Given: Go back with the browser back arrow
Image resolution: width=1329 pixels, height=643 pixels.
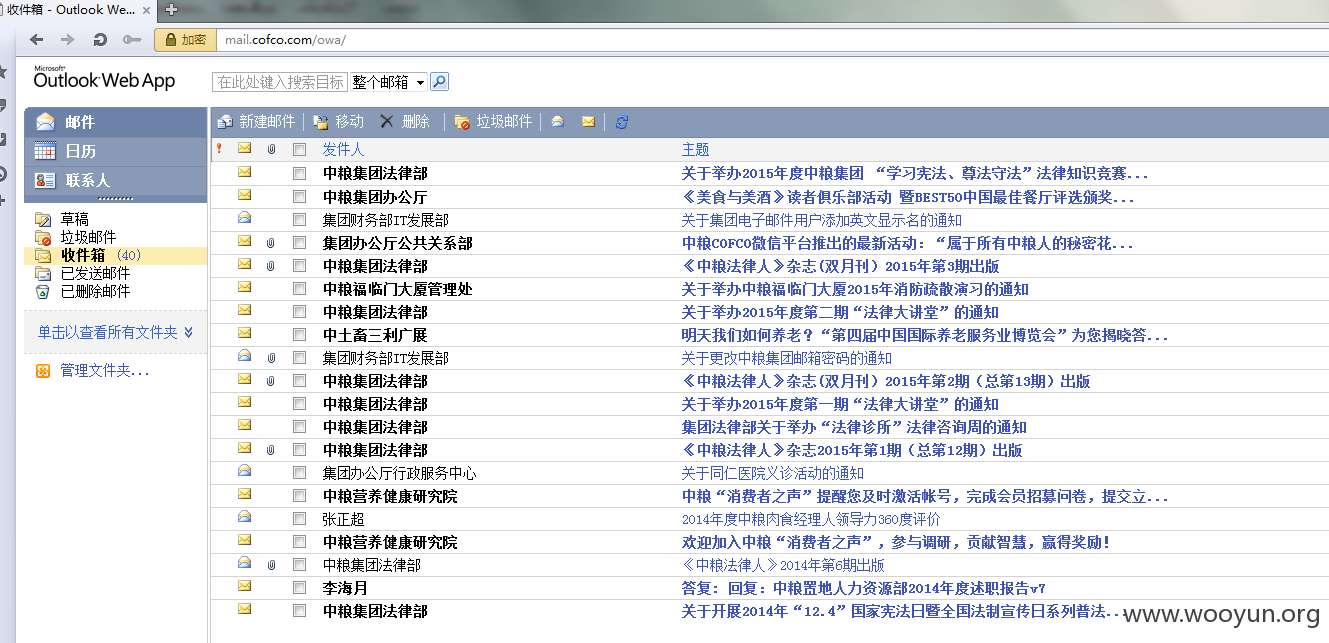Looking at the screenshot, I should click(x=37, y=39).
